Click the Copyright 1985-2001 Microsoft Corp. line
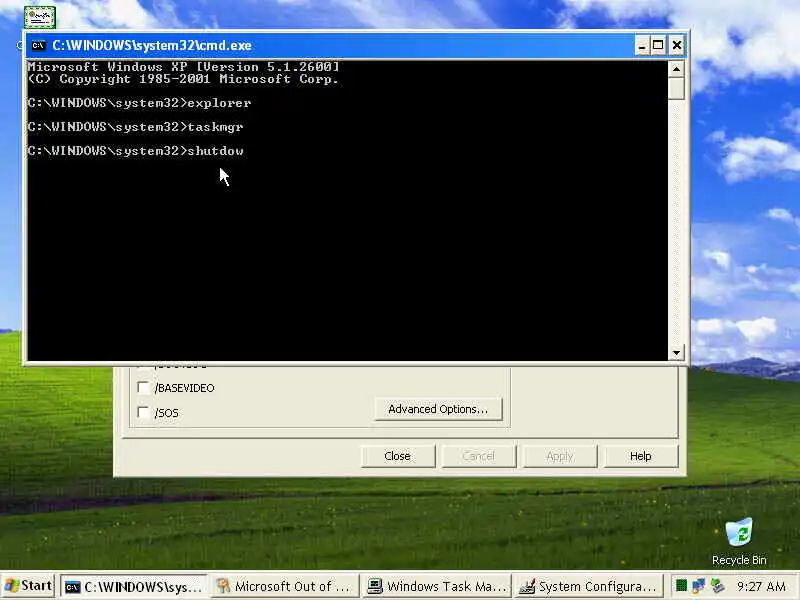 pyautogui.click(x=183, y=79)
